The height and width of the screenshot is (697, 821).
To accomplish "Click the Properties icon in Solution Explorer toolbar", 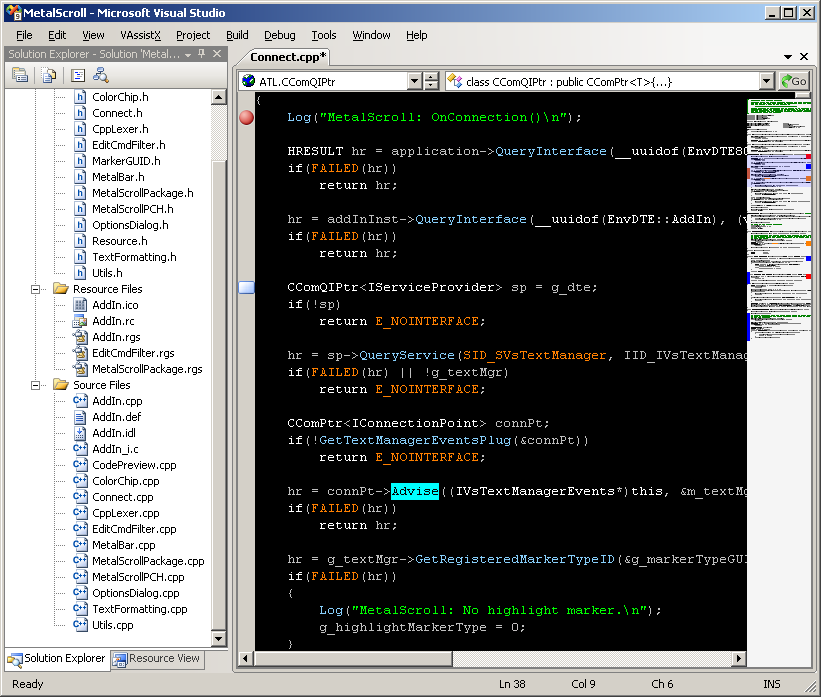I will point(20,76).
